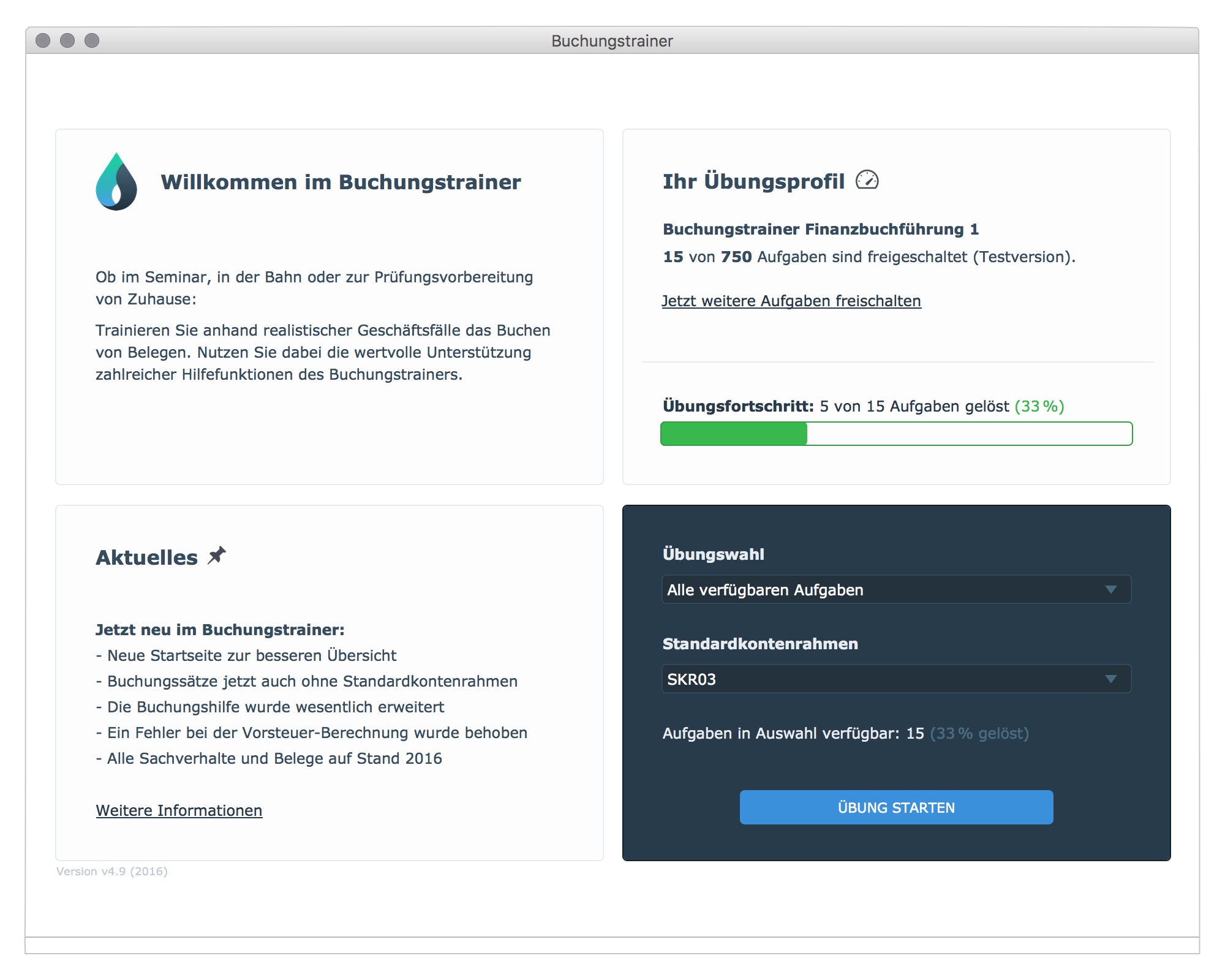This screenshot has height=980, width=1225.
Task: Follow the Weitere Informationen link
Action: click(x=179, y=810)
